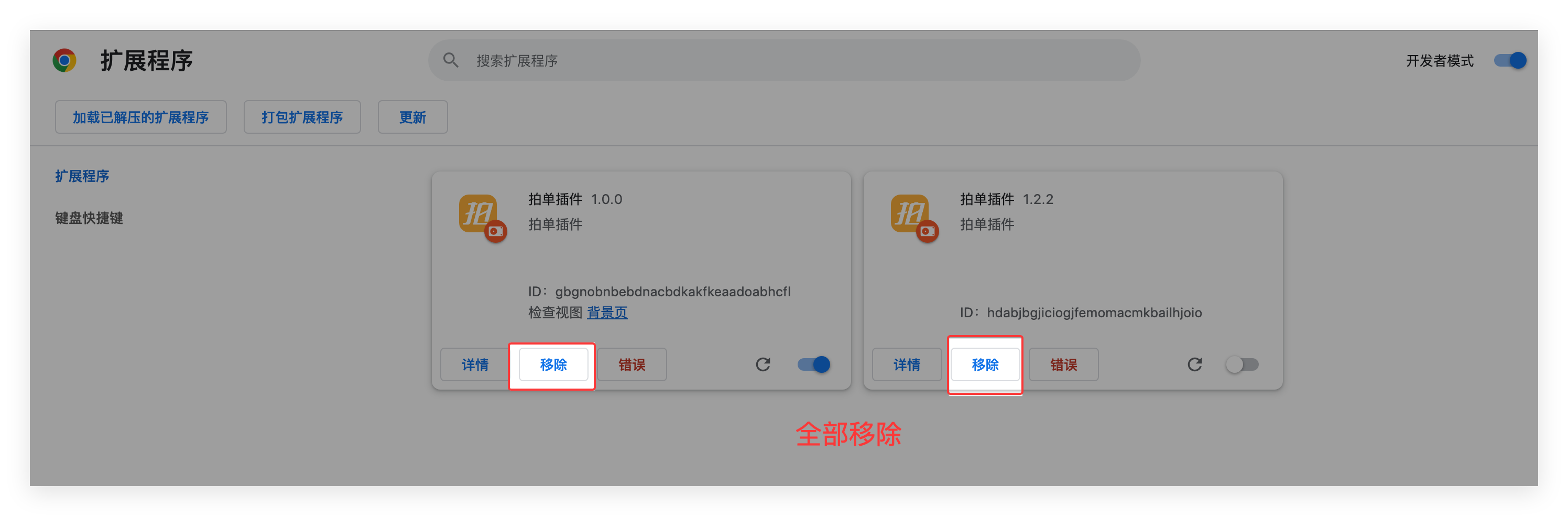Image resolution: width=1568 pixels, height=516 pixels.
Task: Toggle 开发者模式 switch off
Action: tap(1509, 60)
